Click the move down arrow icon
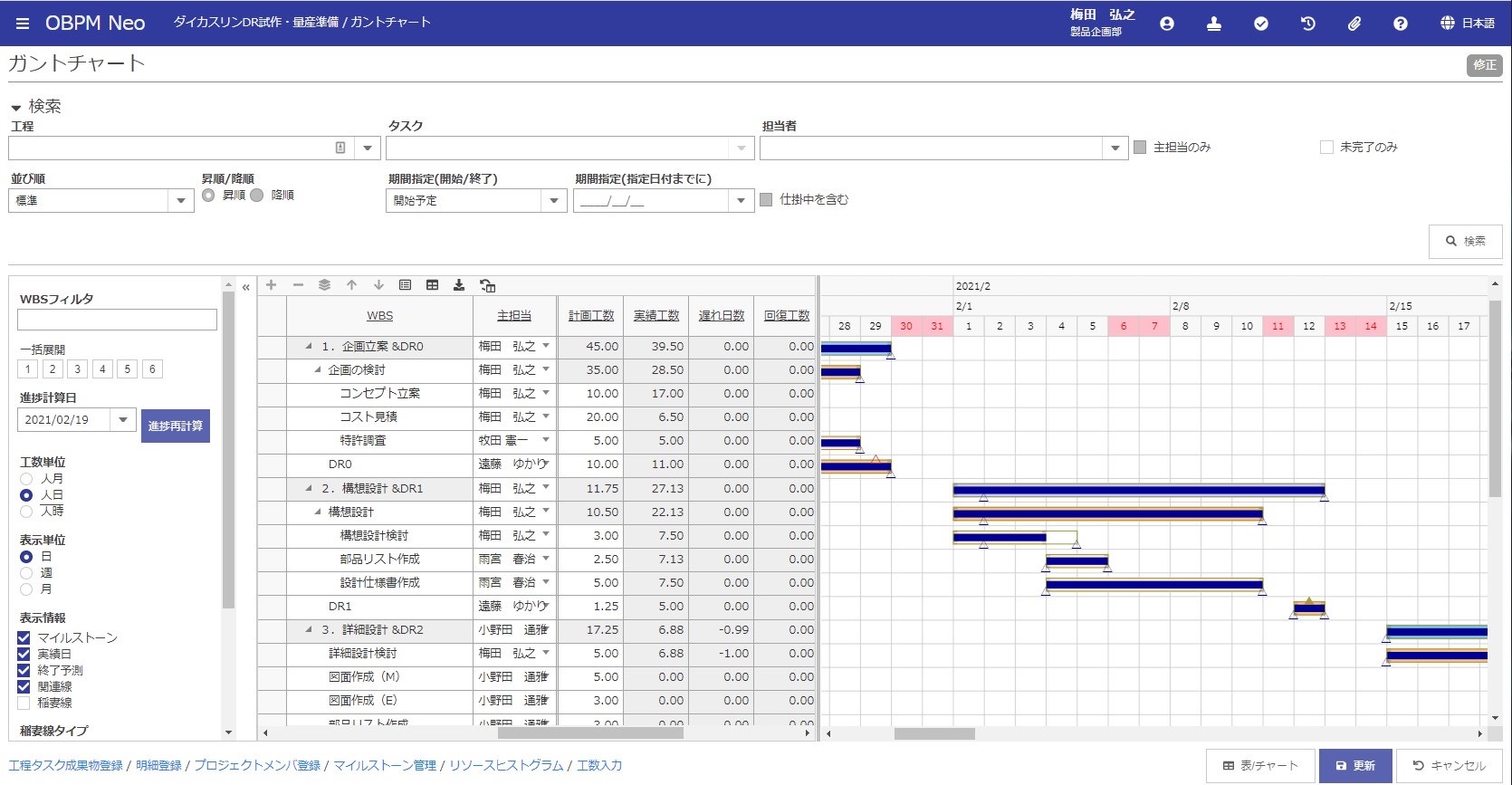Image resolution: width=1512 pixels, height=785 pixels. (378, 285)
